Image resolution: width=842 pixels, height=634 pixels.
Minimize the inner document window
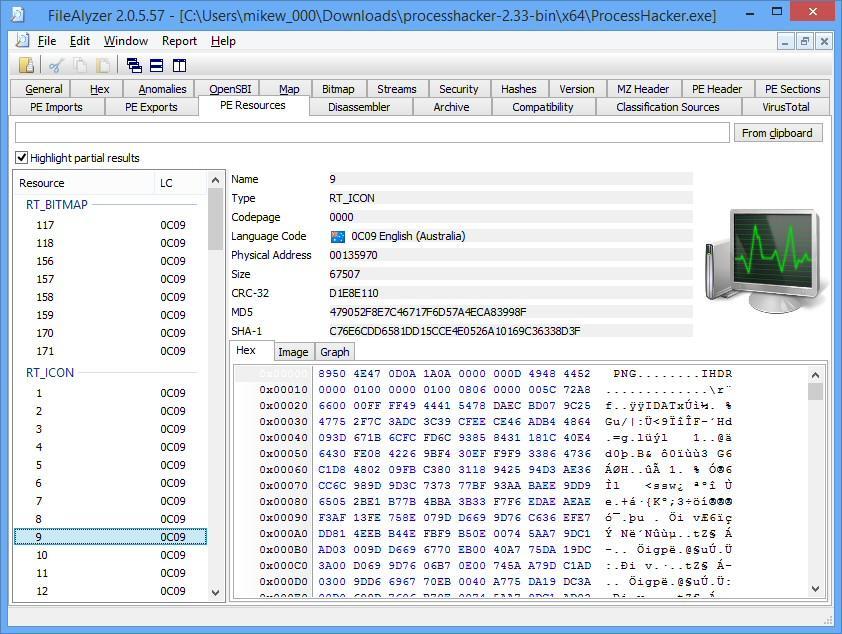[x=785, y=41]
